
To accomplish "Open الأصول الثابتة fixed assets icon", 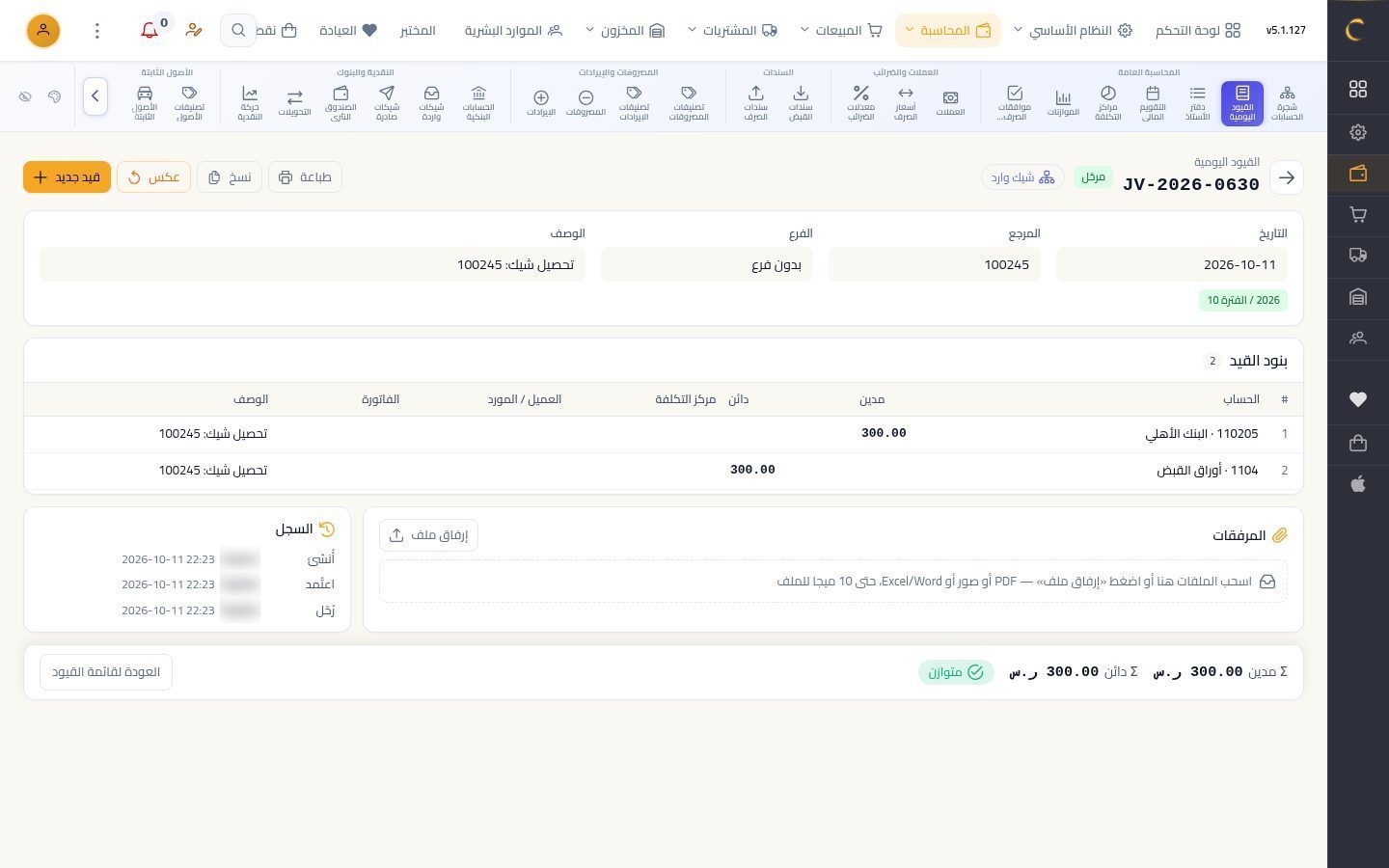I will point(145,103).
